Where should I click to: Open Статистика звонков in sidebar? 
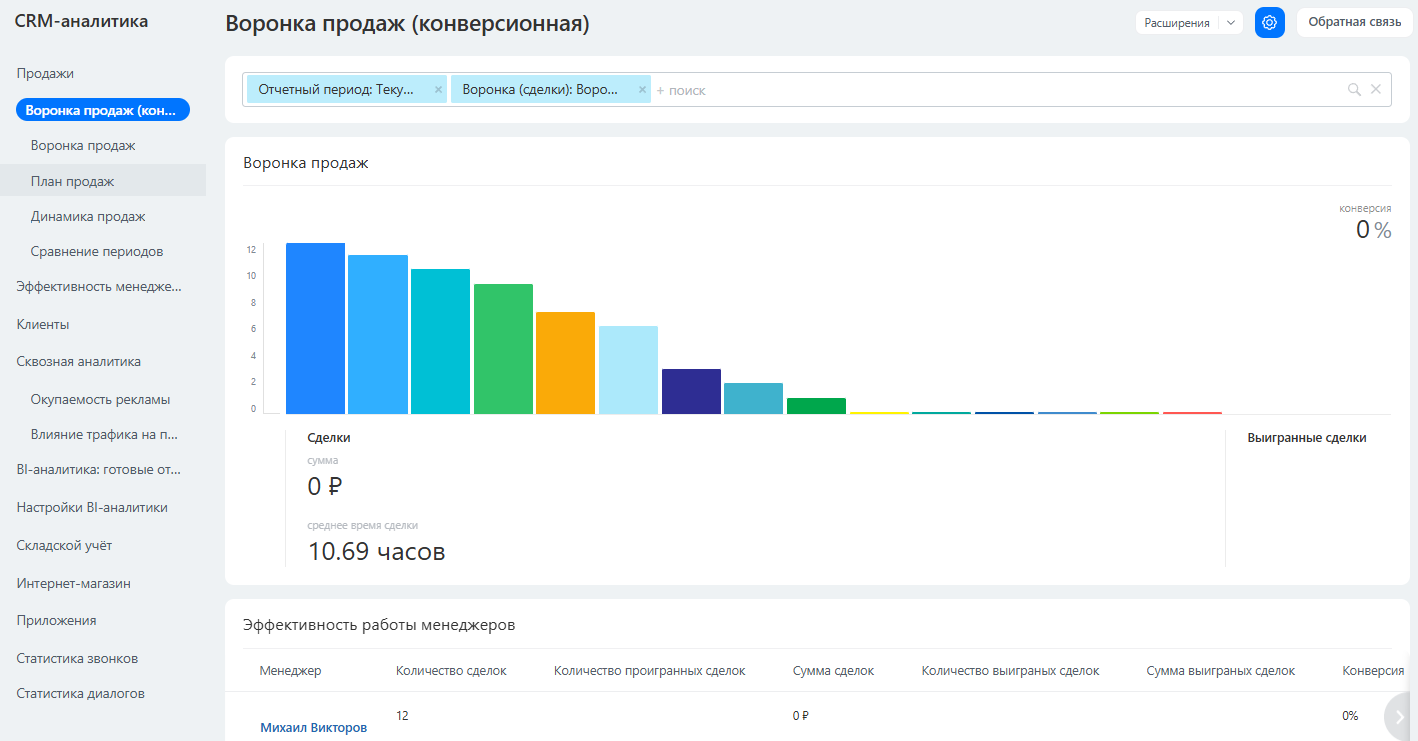(x=77, y=658)
